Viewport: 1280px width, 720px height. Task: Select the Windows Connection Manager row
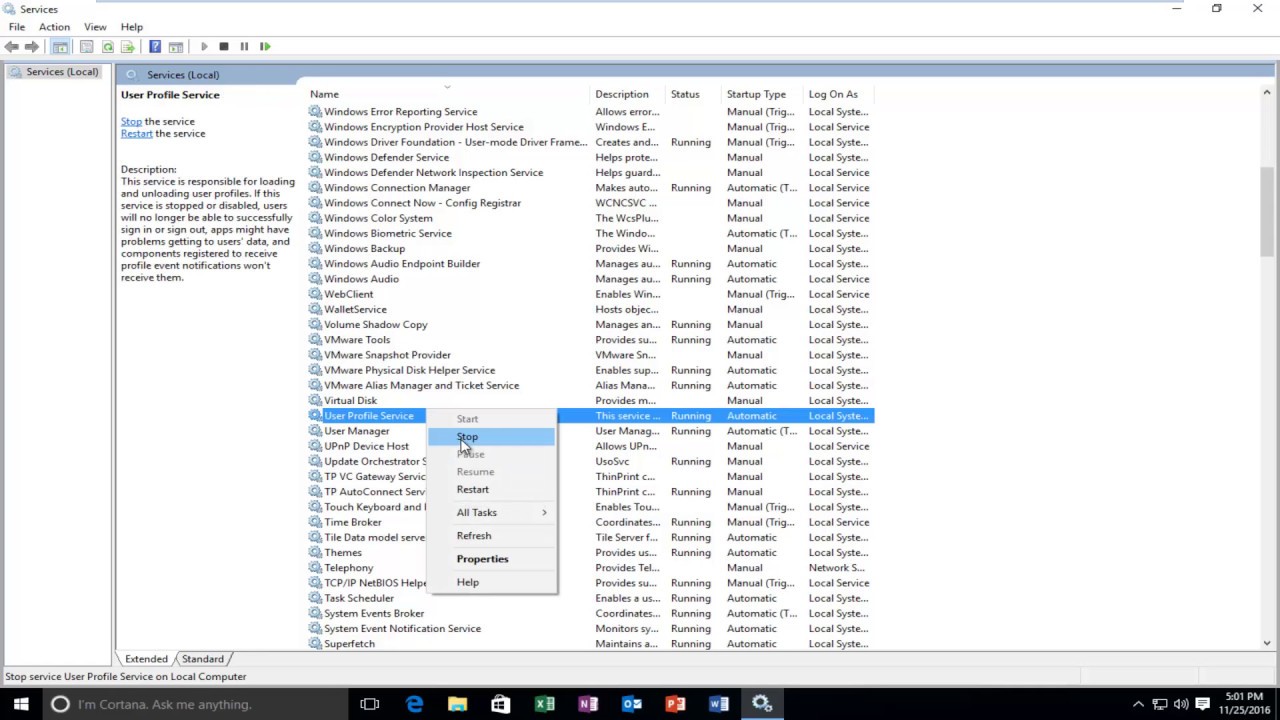(590, 188)
